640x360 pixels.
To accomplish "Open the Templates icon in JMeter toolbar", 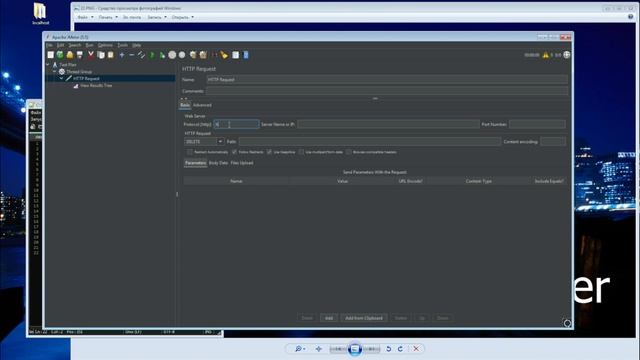I will pos(60,55).
